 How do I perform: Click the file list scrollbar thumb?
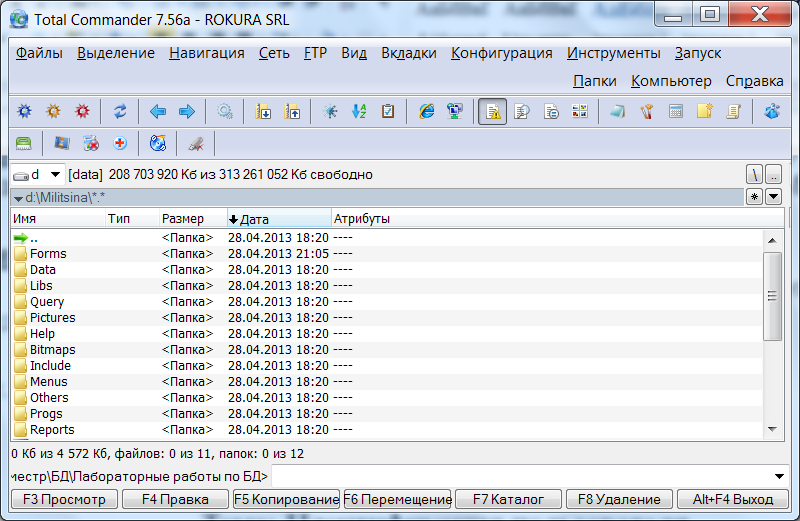pyautogui.click(x=772, y=296)
